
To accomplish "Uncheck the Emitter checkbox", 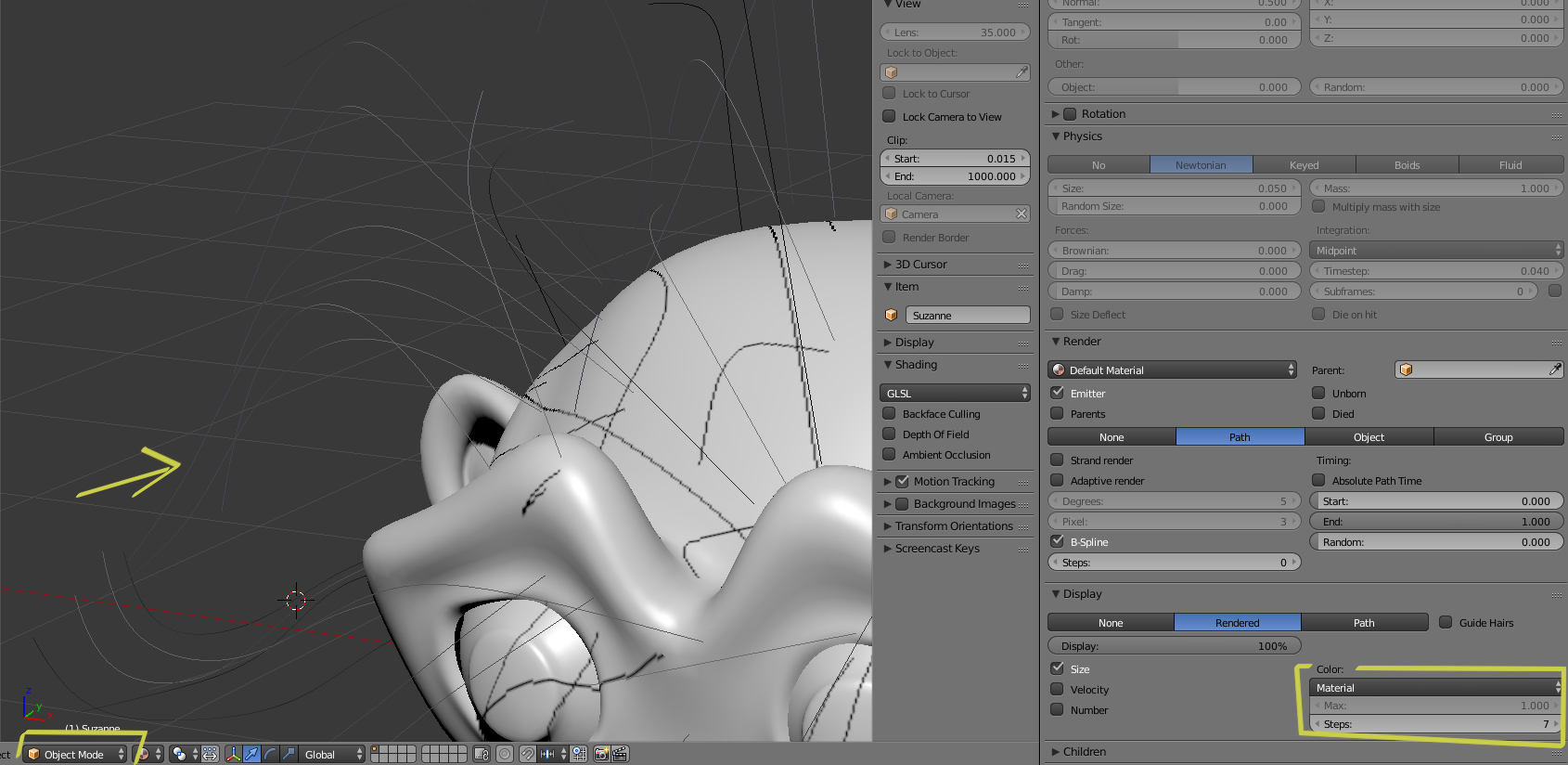I will tap(1057, 393).
